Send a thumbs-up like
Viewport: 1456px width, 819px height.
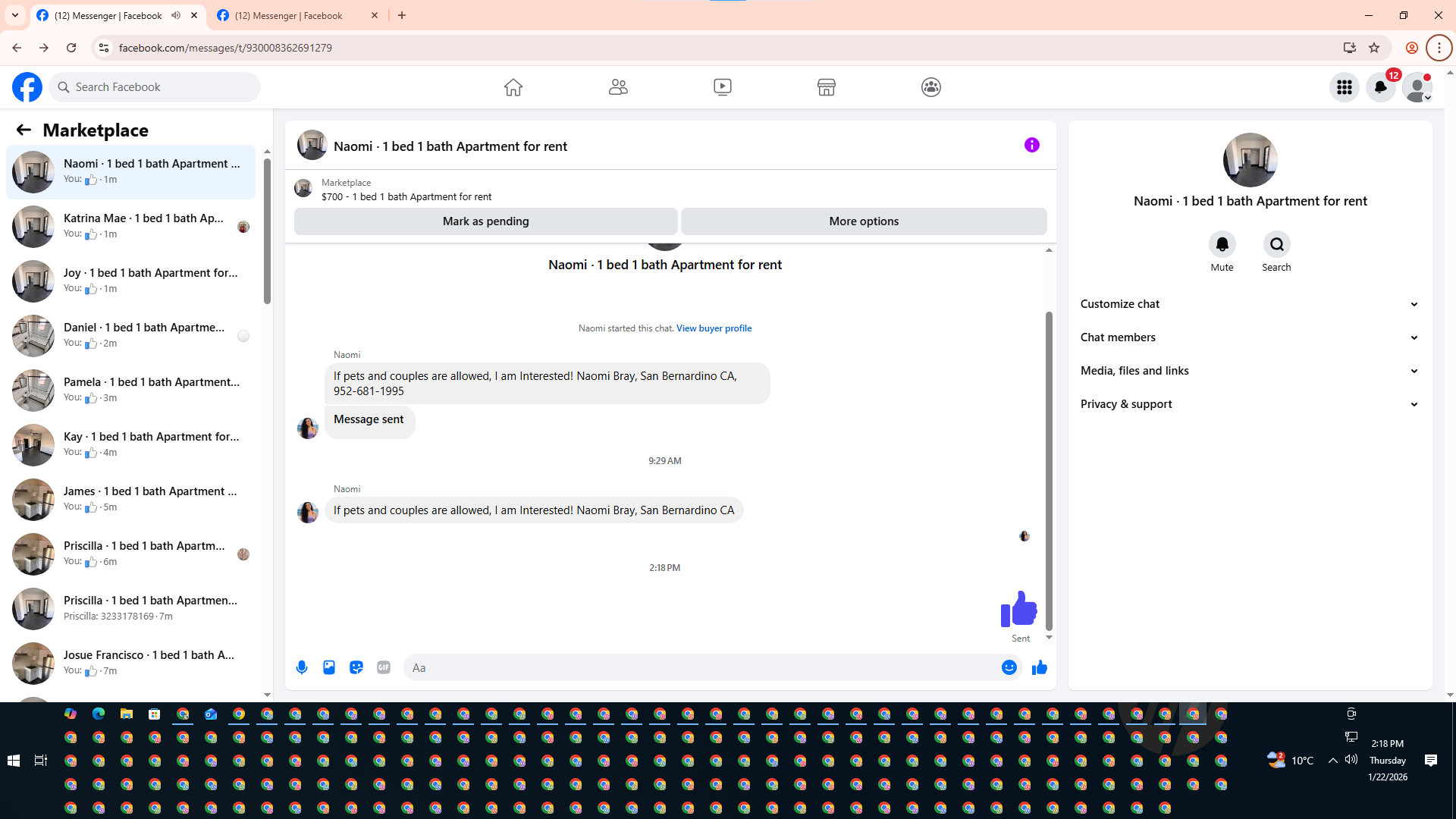tap(1040, 667)
